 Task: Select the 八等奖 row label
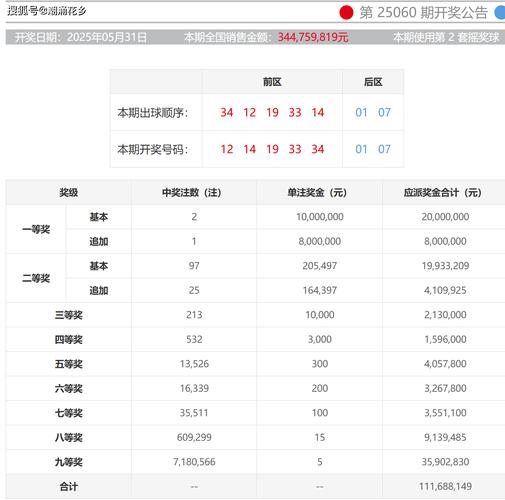[69, 438]
